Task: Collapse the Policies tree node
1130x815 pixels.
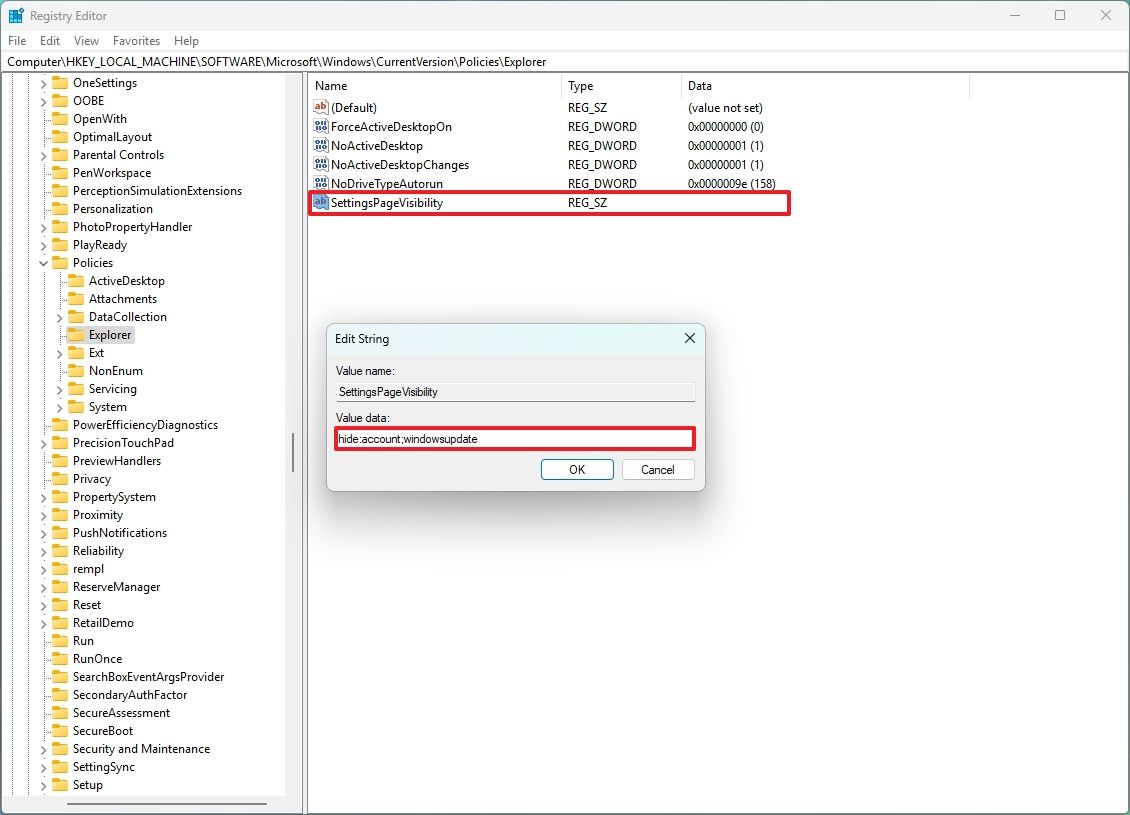Action: tap(41, 262)
